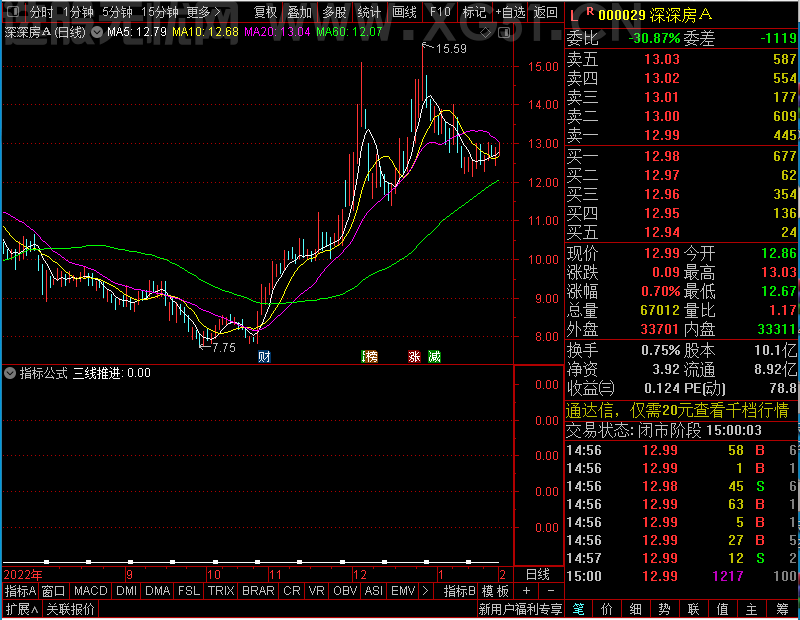
Task: Switch to the 值 value tab
Action: pyautogui.click(x=722, y=609)
